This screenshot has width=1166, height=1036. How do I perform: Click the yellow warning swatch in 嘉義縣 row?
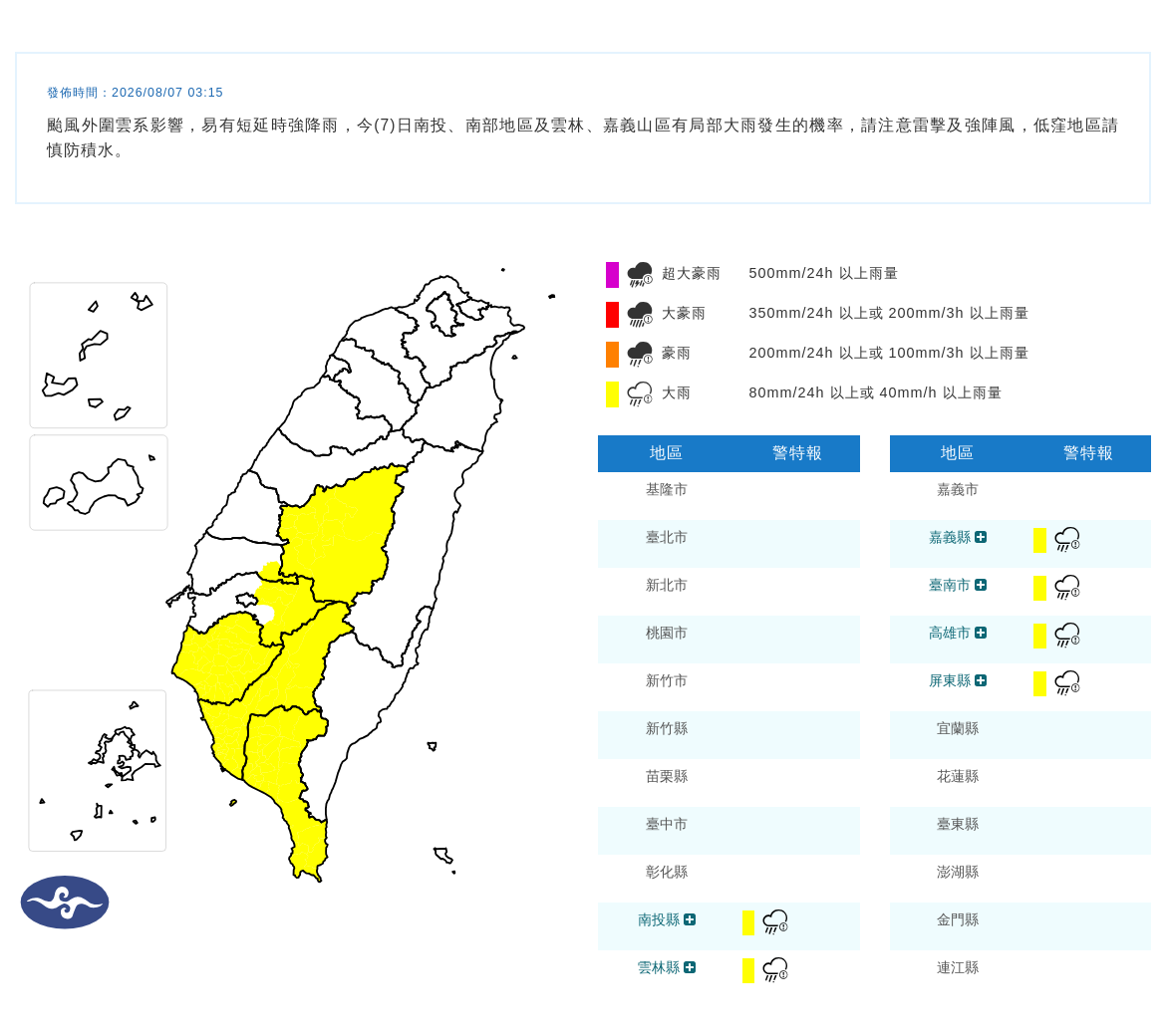pos(1039,540)
